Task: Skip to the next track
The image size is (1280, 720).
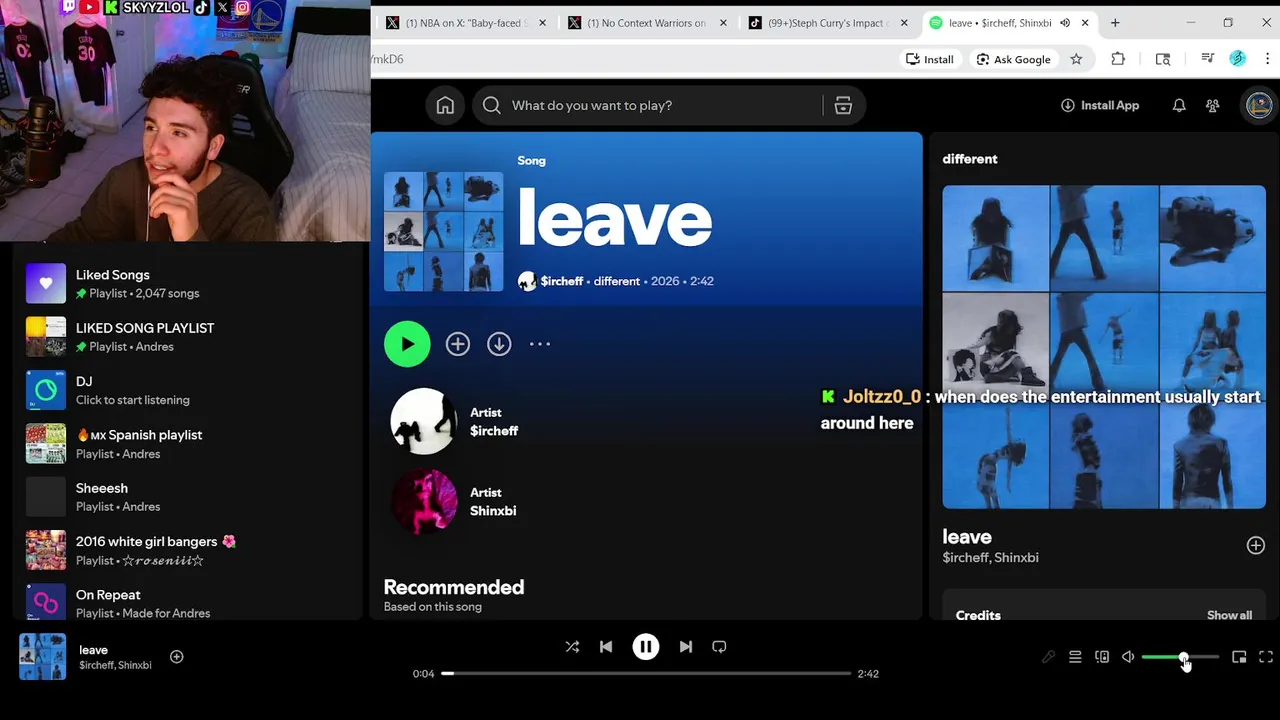Action: [686, 647]
